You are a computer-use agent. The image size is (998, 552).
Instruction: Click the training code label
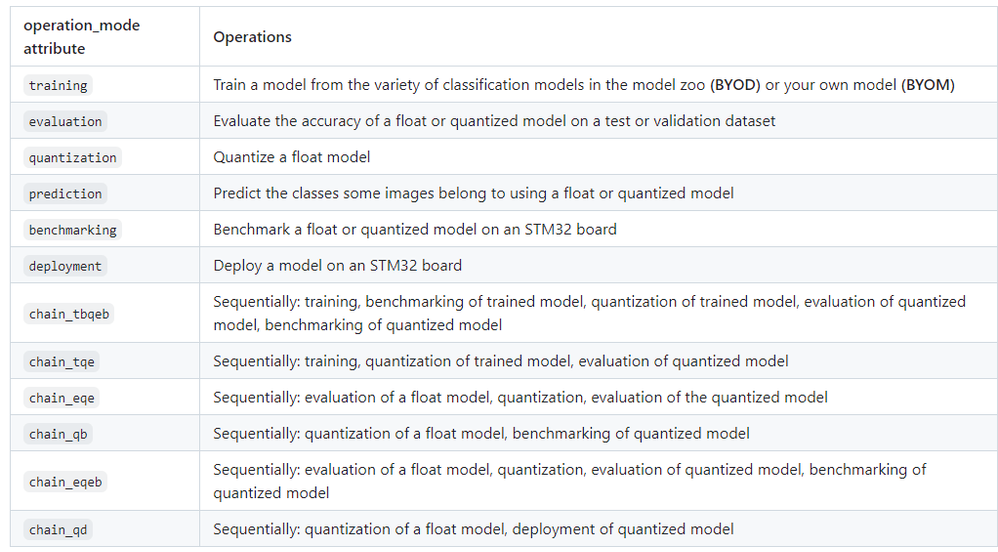[x=58, y=85]
